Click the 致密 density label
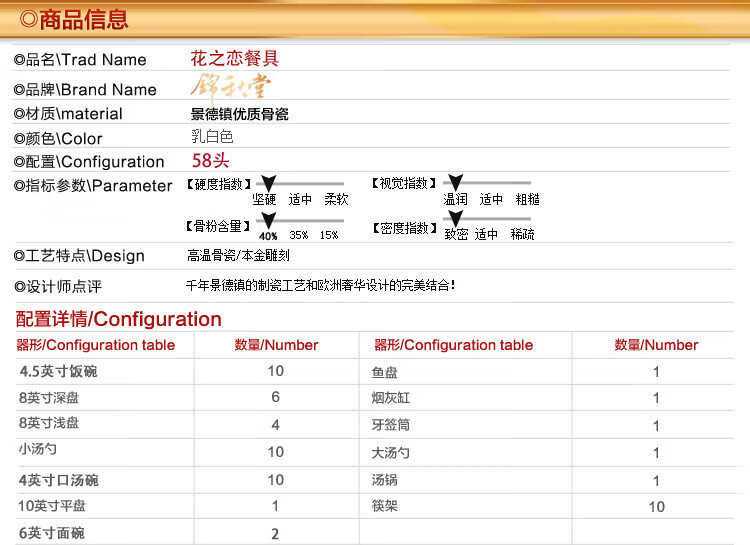The image size is (750, 545). click(456, 234)
